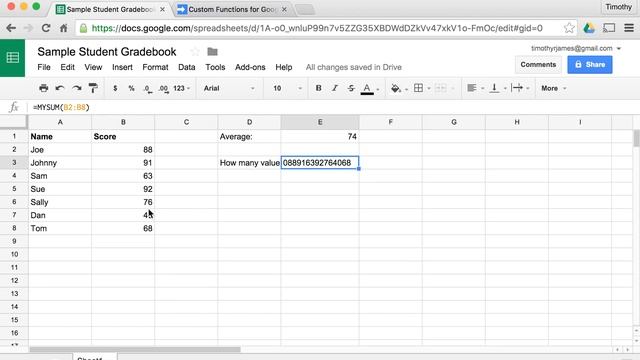Open the account email dropdown

pos(576,48)
